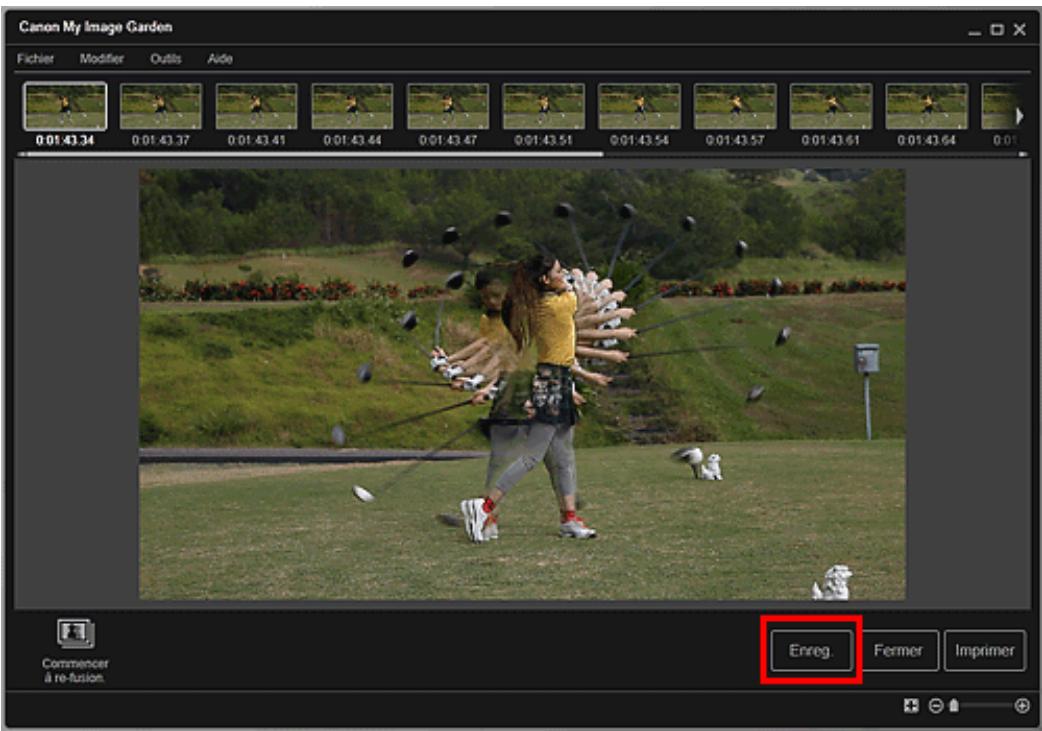Pick the frame thumbnail at 0:01:43.51
Image resolution: width=1042 pixels, height=731 pixels.
coord(543,106)
